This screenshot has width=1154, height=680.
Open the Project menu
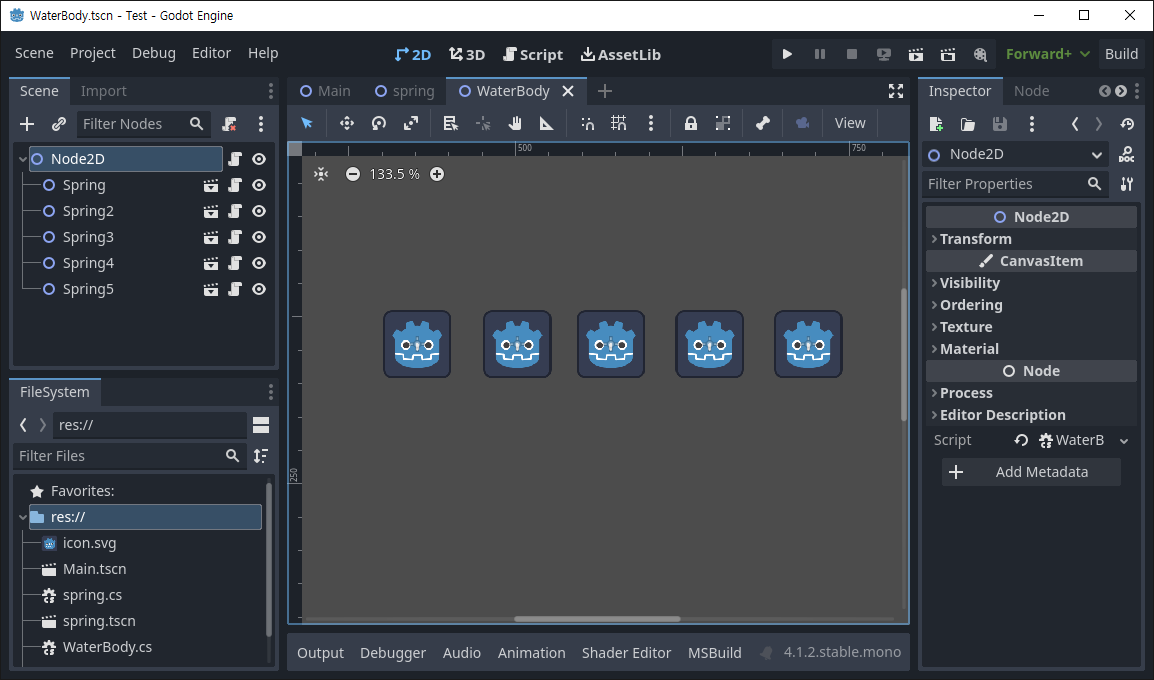click(x=93, y=53)
